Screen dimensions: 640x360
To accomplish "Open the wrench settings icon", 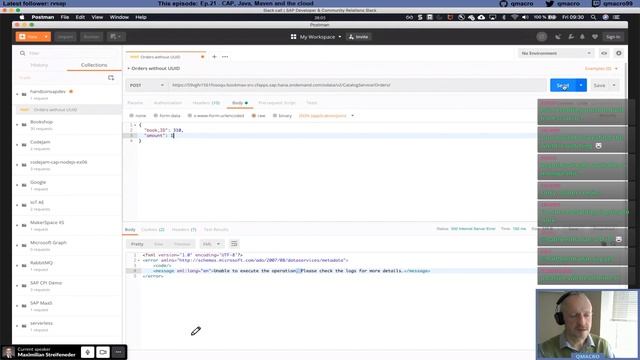I will tap(571, 37).
